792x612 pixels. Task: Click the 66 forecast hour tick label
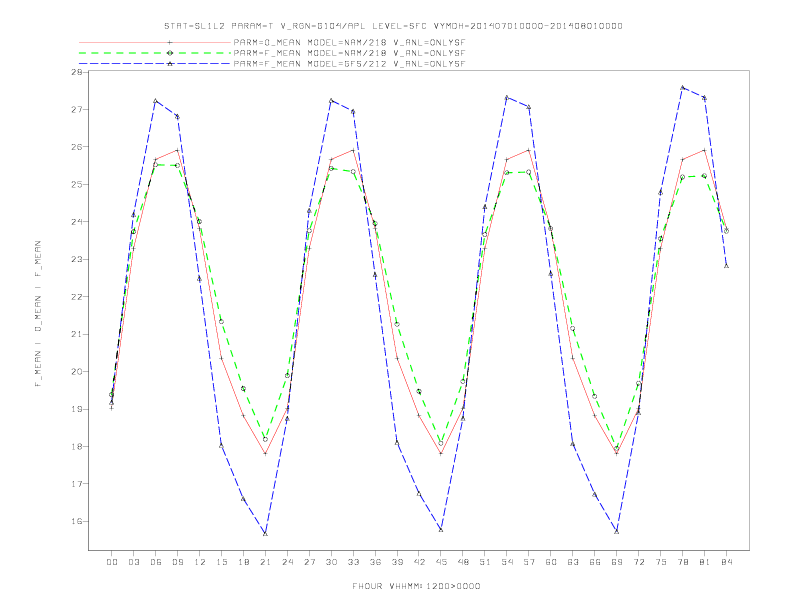[595, 562]
